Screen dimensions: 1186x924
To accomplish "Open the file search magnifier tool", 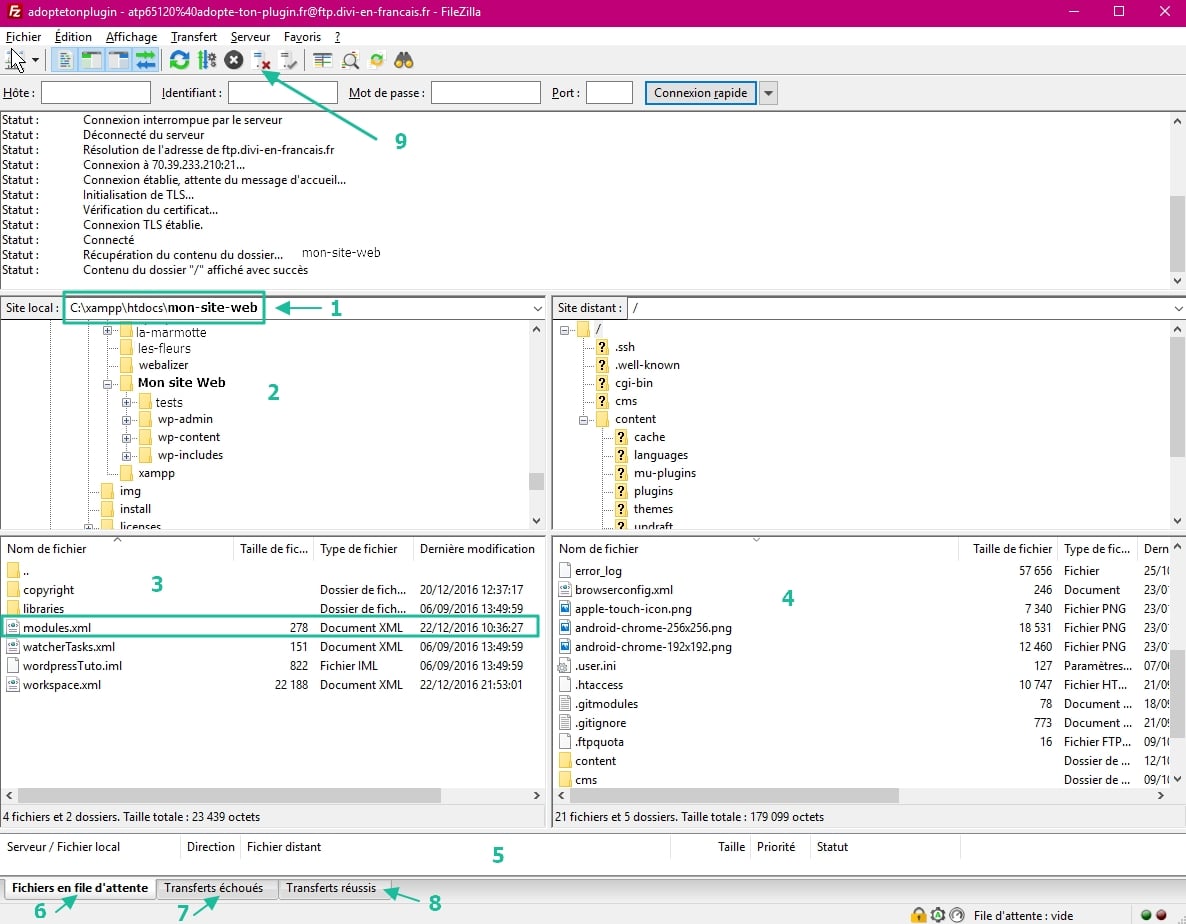I will (x=350, y=60).
